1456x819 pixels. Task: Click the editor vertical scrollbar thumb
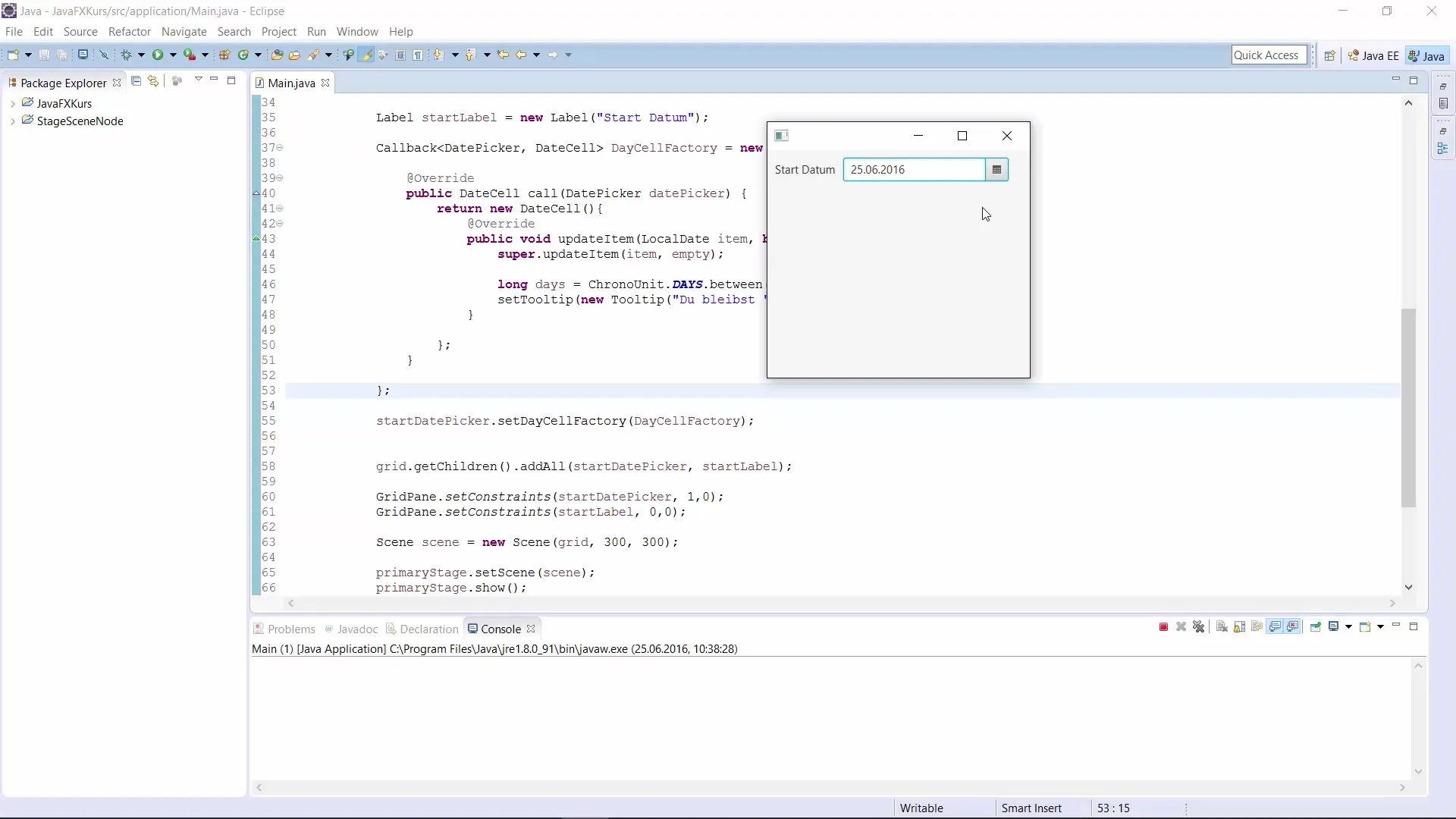(x=1408, y=407)
